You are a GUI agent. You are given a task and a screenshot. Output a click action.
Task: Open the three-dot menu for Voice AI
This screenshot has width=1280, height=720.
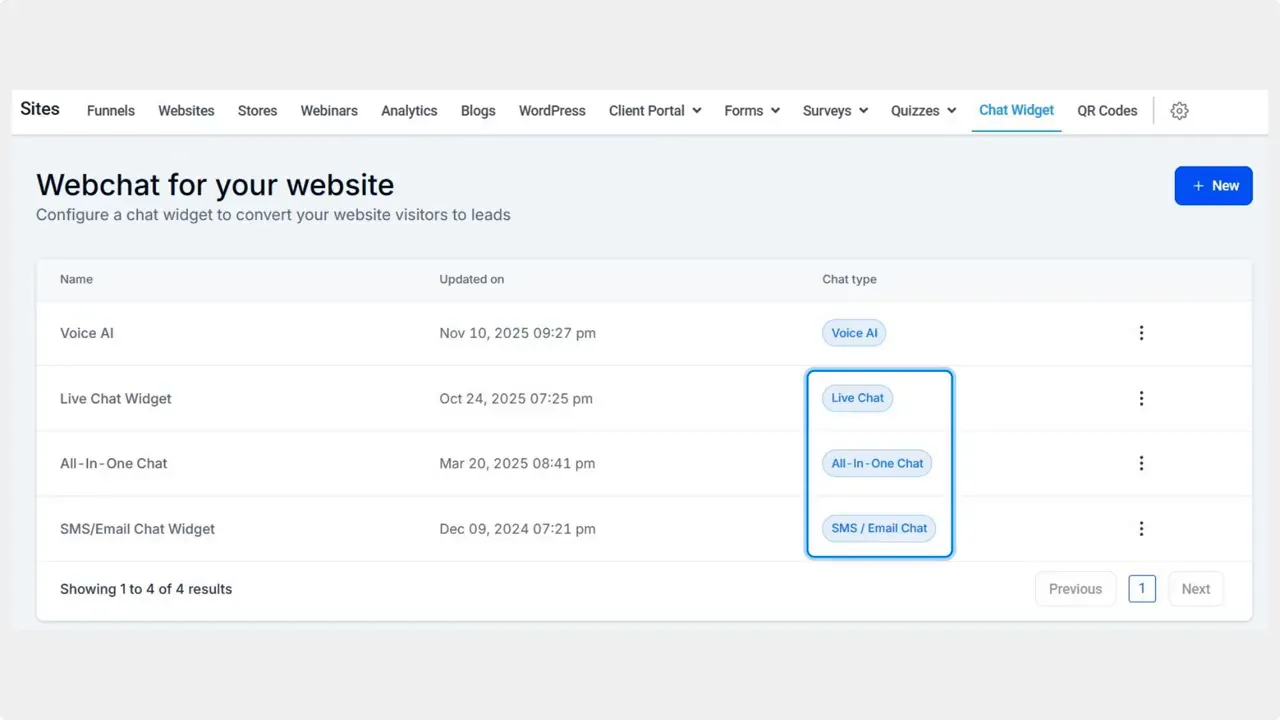click(1141, 333)
